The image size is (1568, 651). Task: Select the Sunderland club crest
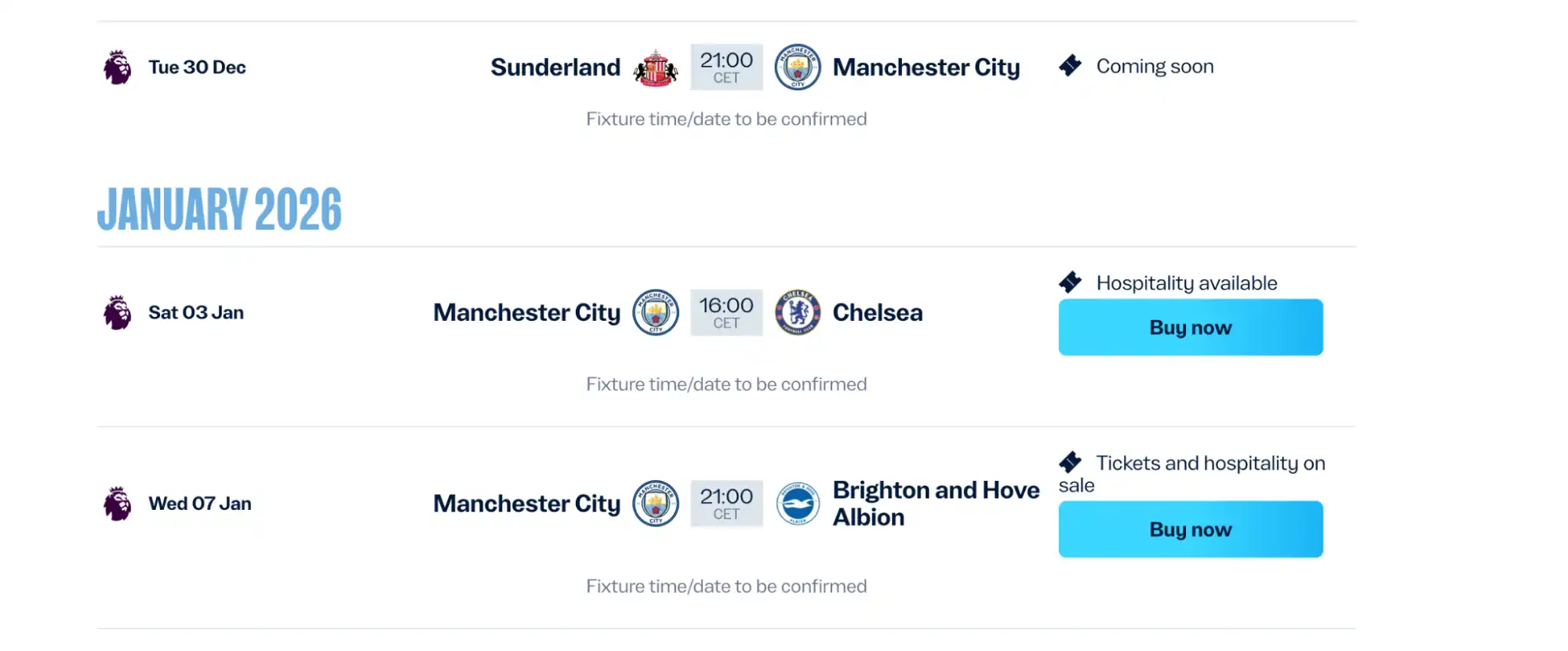(x=653, y=67)
